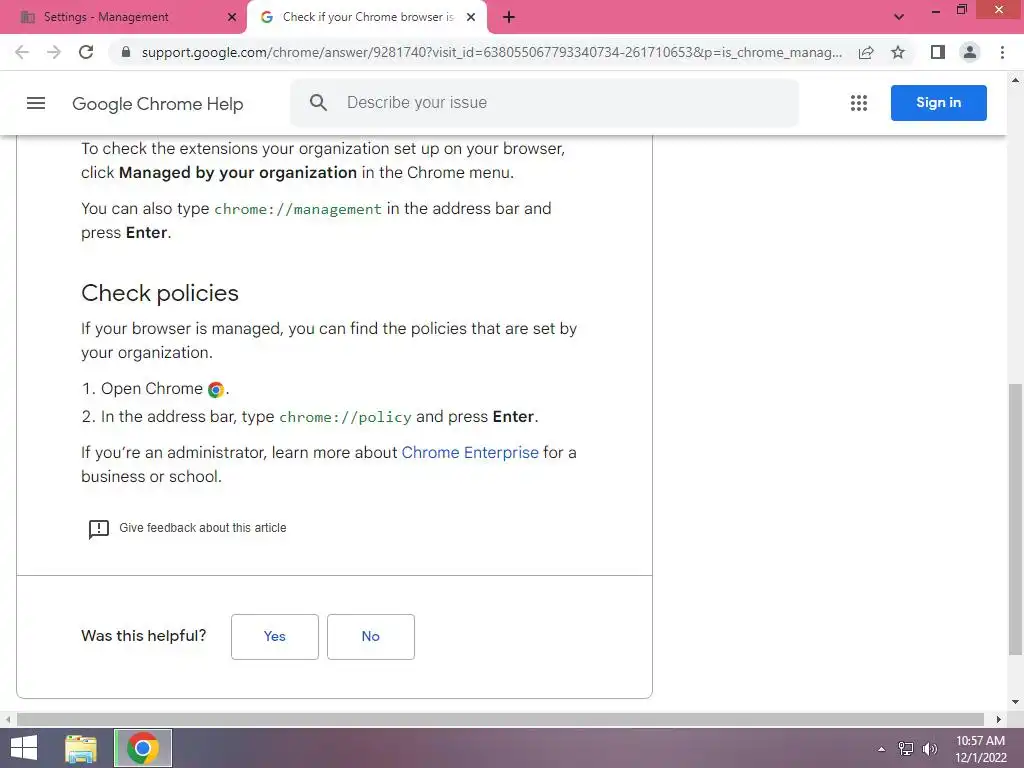Click the search magnifier icon

[x=318, y=103]
